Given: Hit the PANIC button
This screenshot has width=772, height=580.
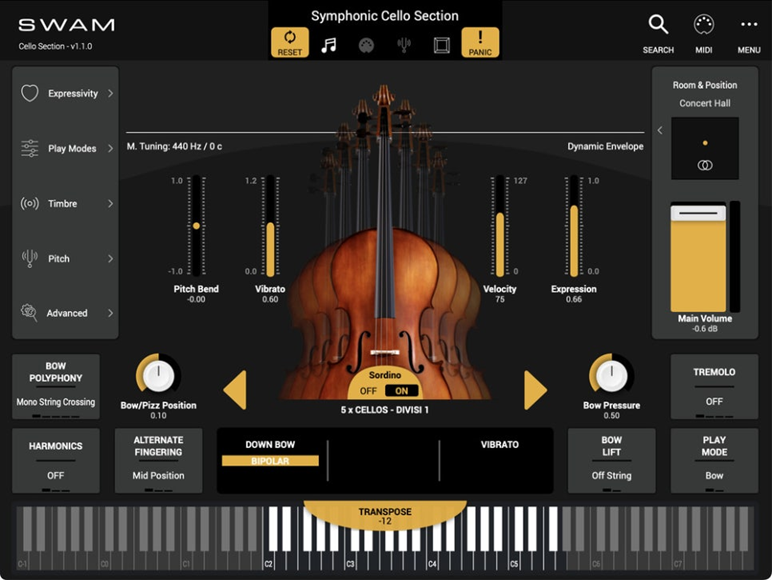Looking at the screenshot, I should click(x=480, y=42).
